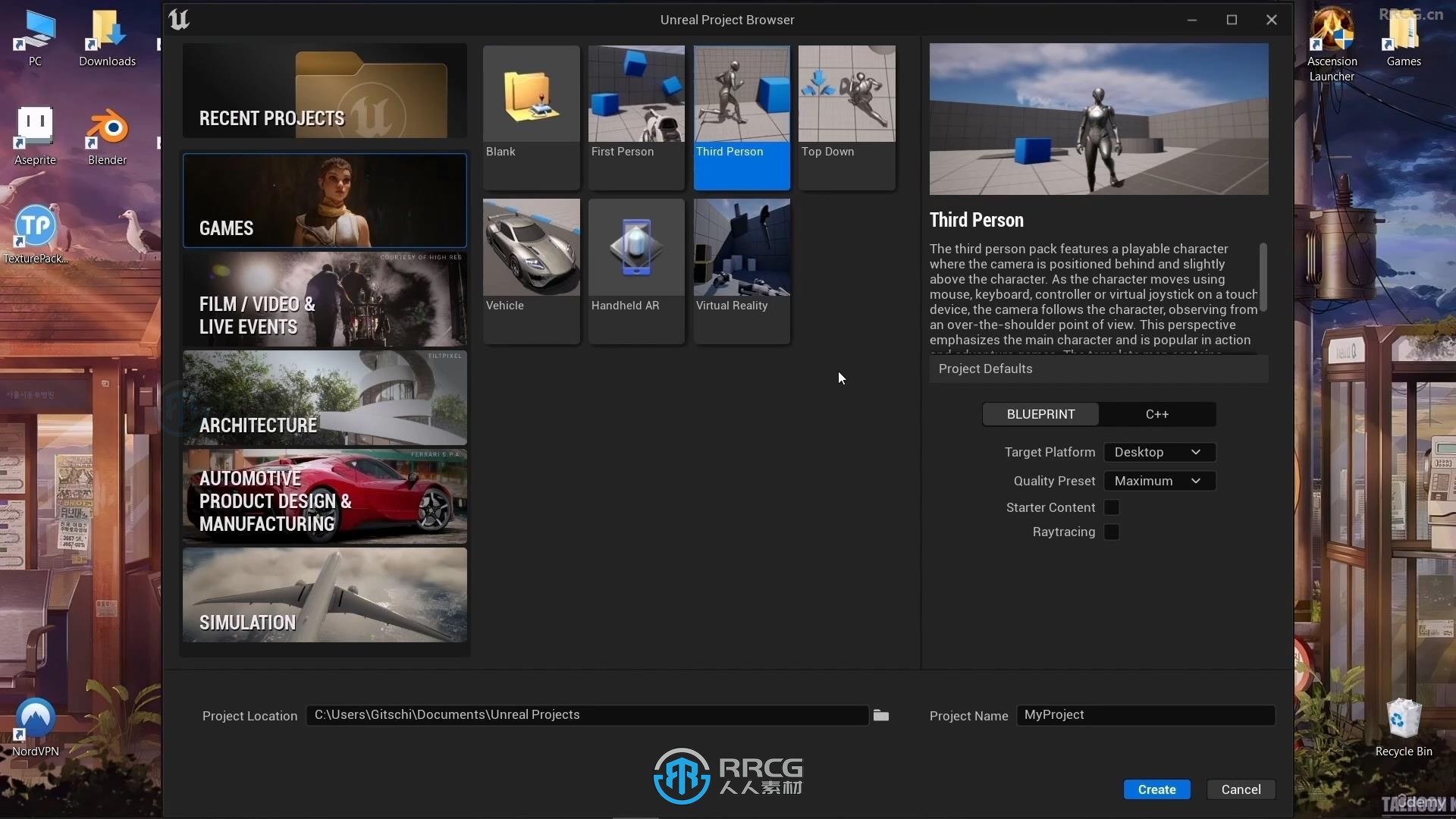The width and height of the screenshot is (1456, 819).
Task: Maximize the Unreal Project Browser window
Action: click(x=1232, y=20)
